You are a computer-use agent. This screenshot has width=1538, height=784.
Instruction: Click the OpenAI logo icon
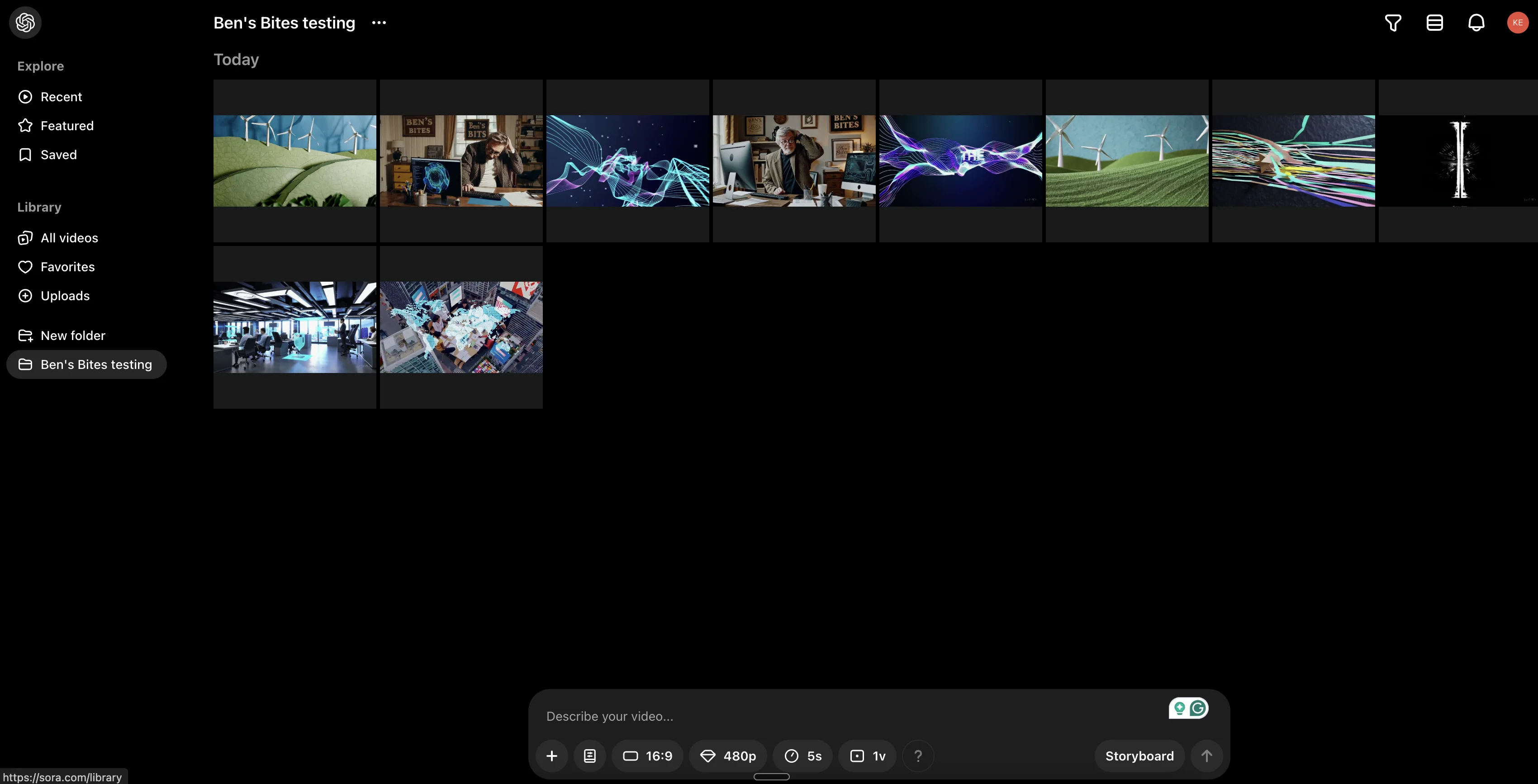click(25, 23)
